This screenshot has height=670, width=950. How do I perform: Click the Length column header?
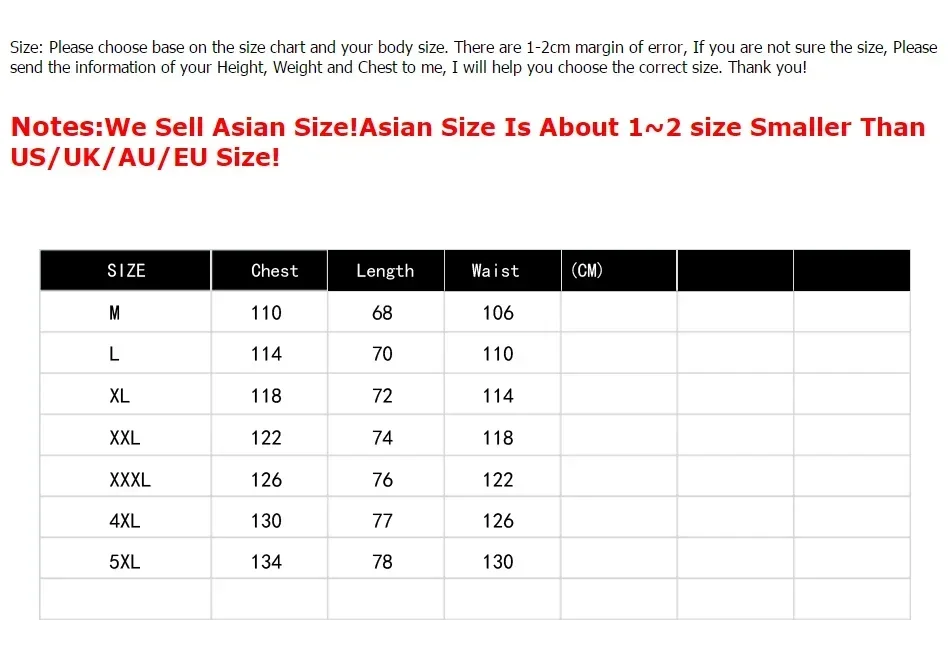385,270
